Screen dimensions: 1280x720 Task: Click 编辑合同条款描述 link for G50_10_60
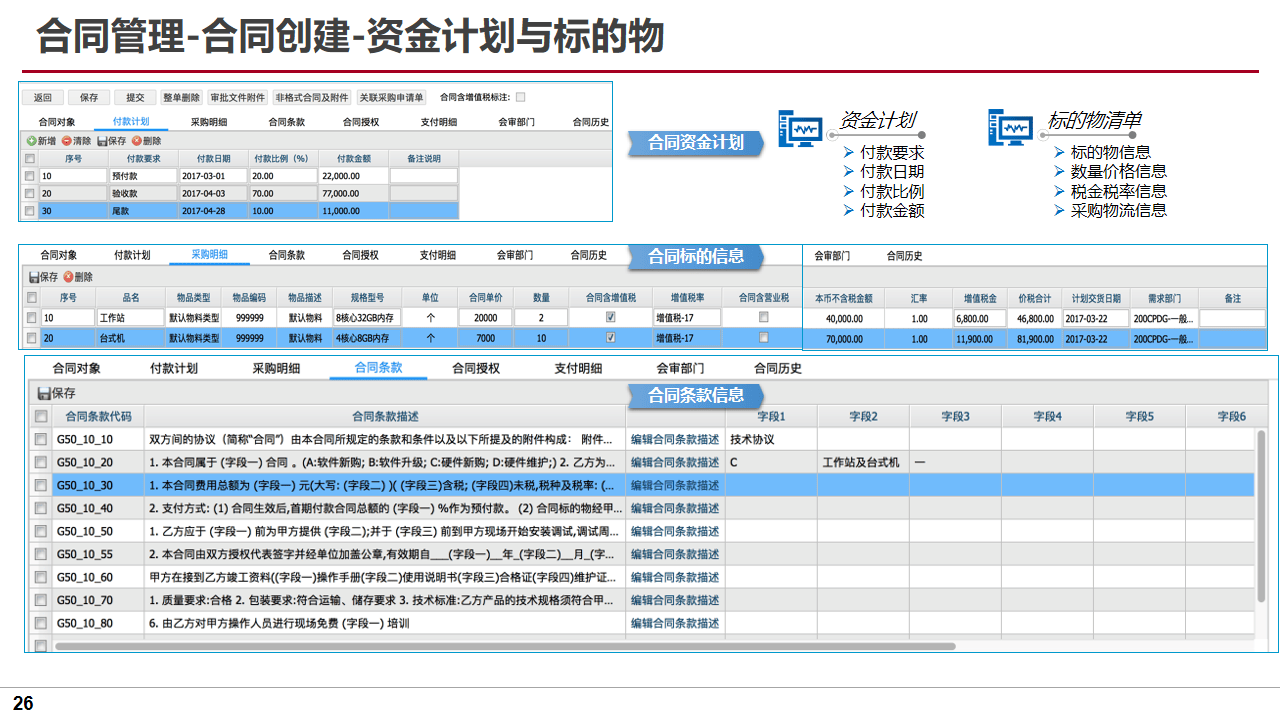(x=675, y=577)
